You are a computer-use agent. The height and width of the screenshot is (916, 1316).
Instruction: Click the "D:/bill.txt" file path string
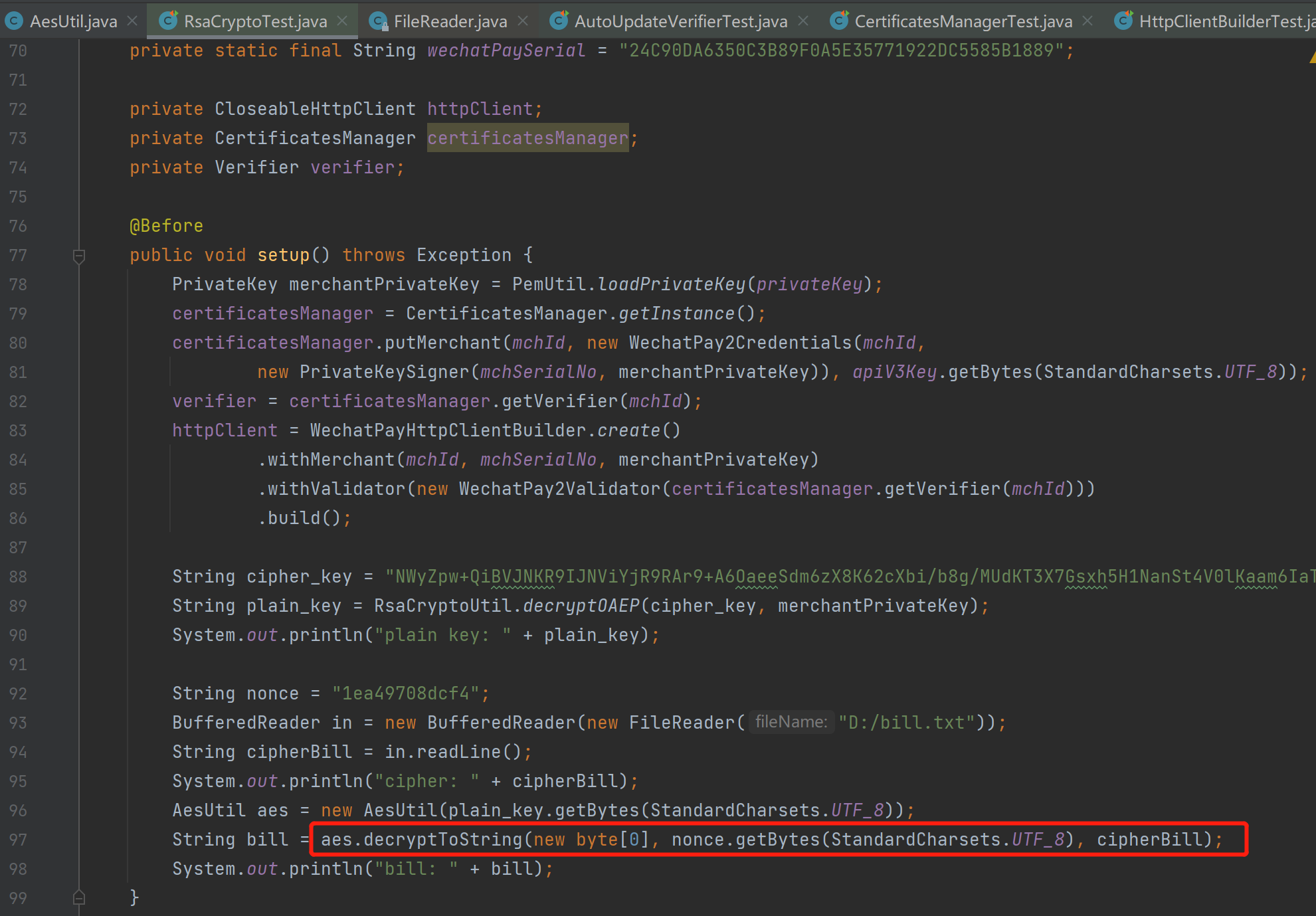coord(906,723)
